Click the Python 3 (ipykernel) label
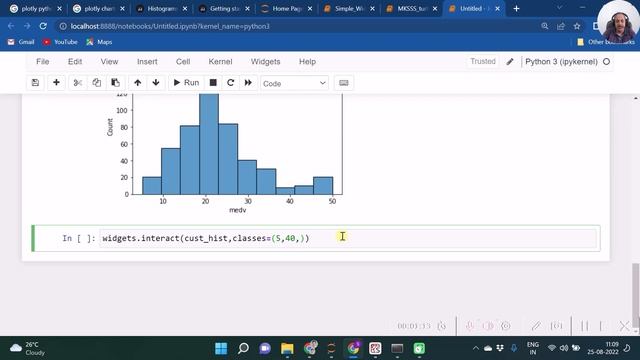The height and width of the screenshot is (360, 640). pos(561,62)
